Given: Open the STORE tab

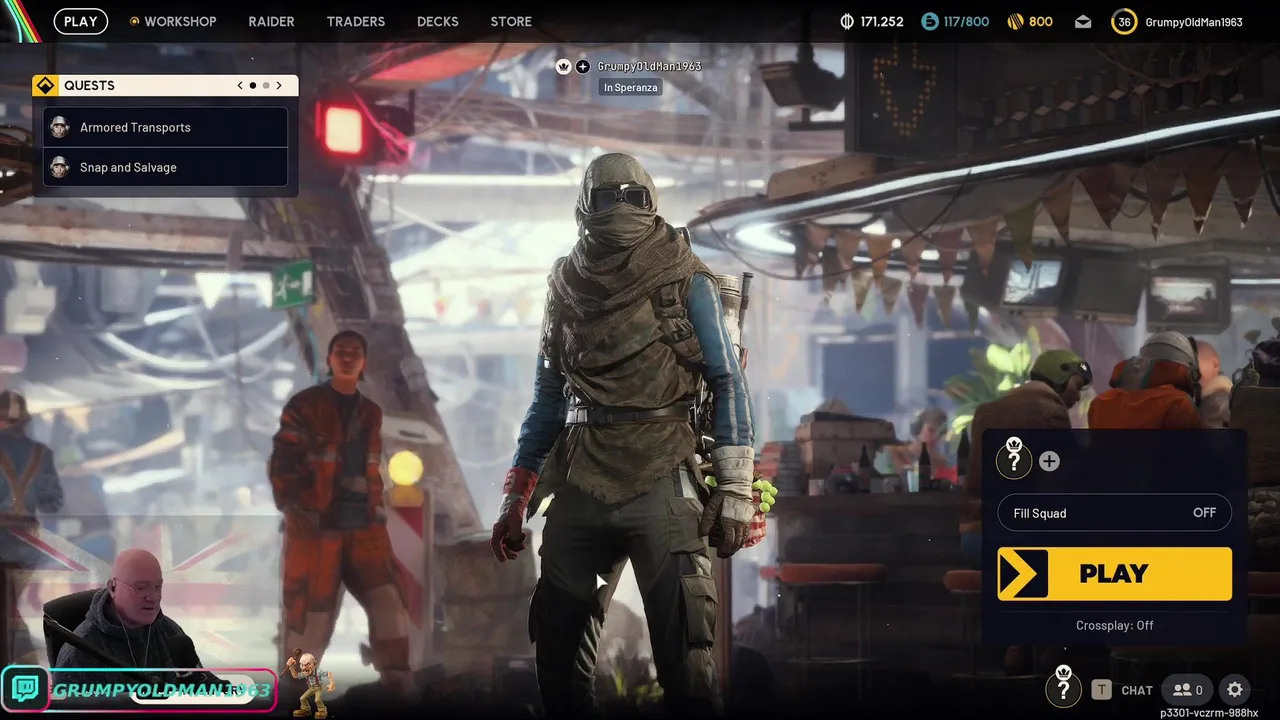Looking at the screenshot, I should click(x=511, y=21).
